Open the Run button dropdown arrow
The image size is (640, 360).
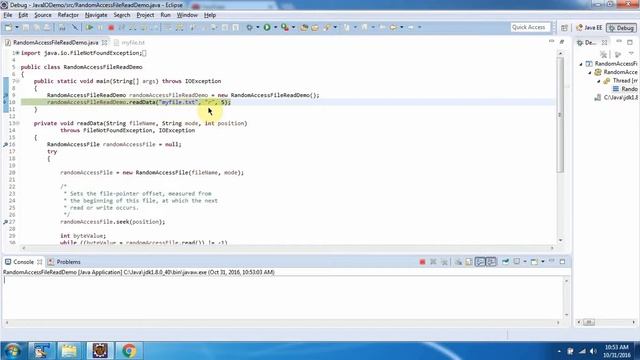tap(276, 27)
